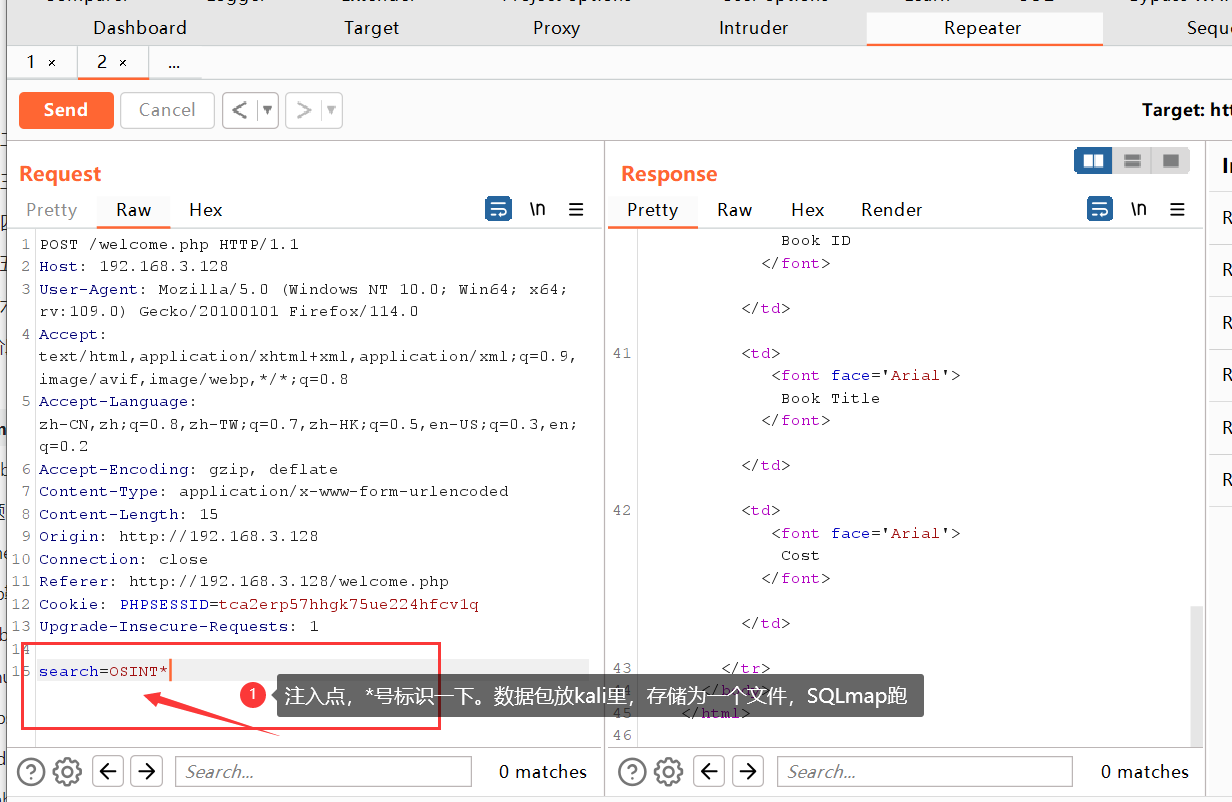The image size is (1232, 802).
Task: Open the Proxy tab
Action: coord(556,28)
